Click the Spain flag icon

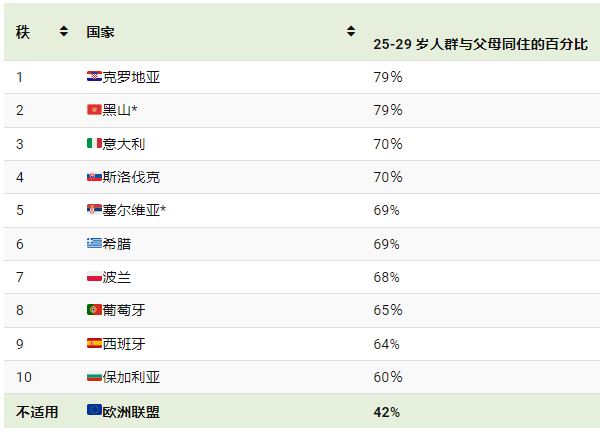94,343
